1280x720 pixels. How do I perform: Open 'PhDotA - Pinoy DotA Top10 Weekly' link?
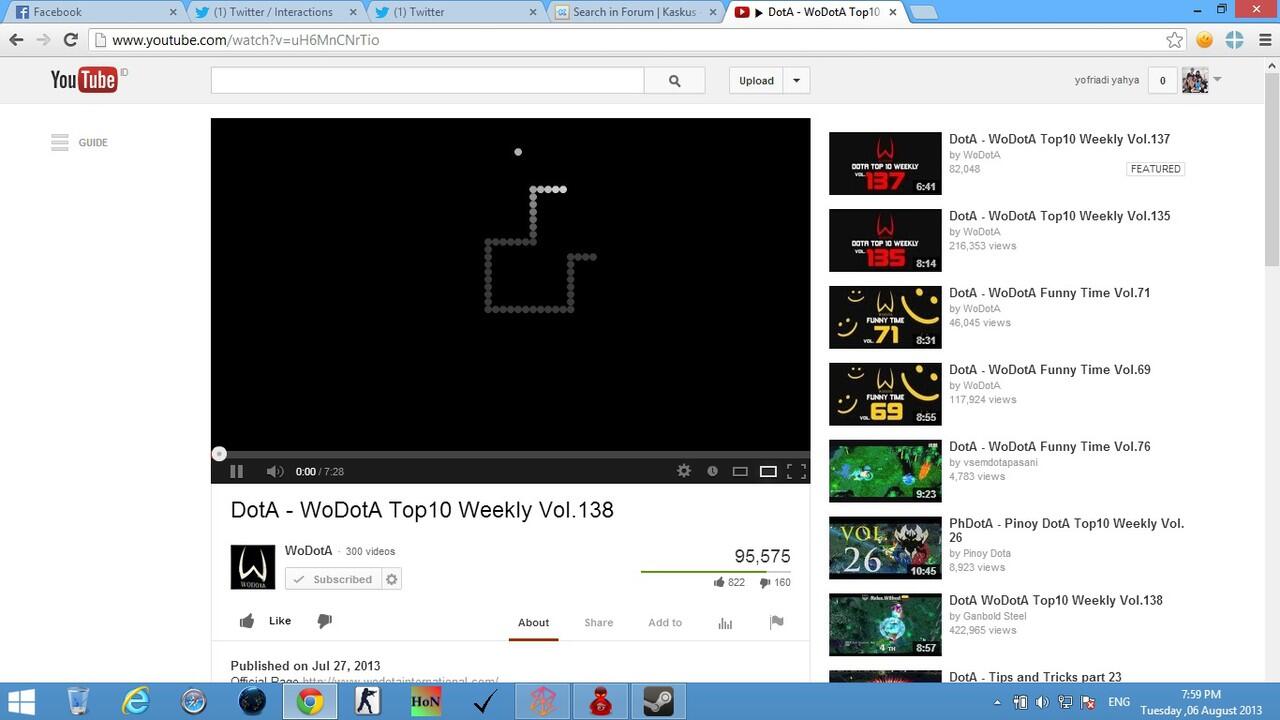pos(1066,530)
